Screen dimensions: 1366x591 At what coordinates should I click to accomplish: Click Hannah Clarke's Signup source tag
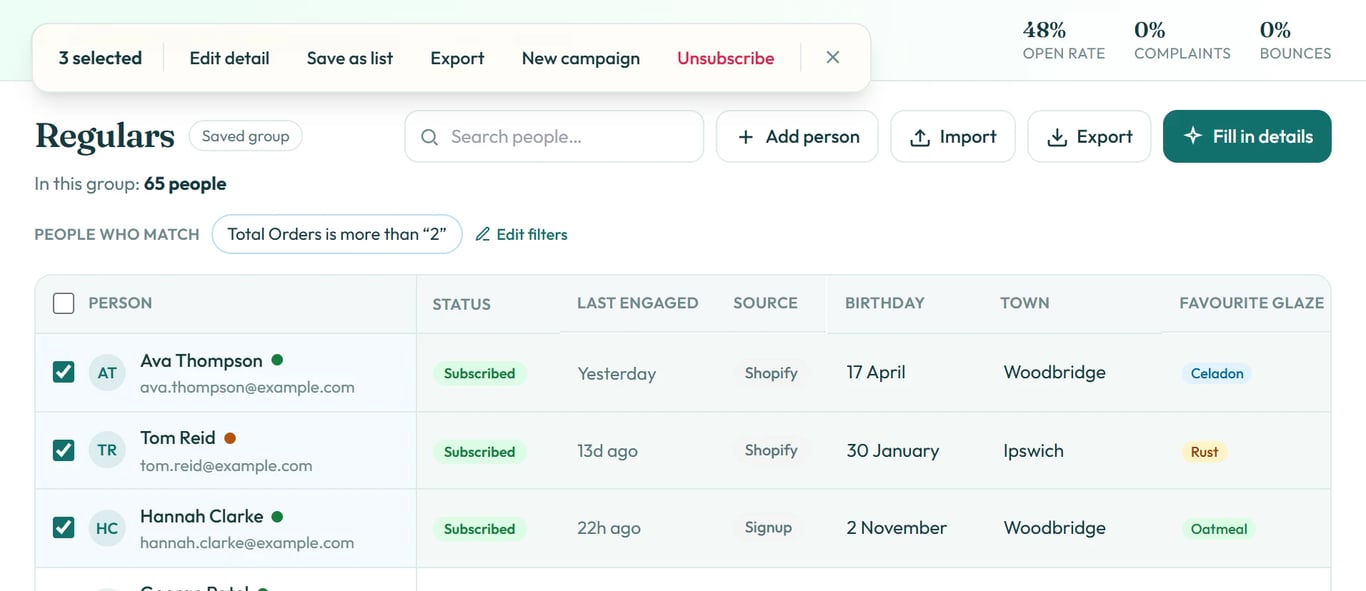768,527
